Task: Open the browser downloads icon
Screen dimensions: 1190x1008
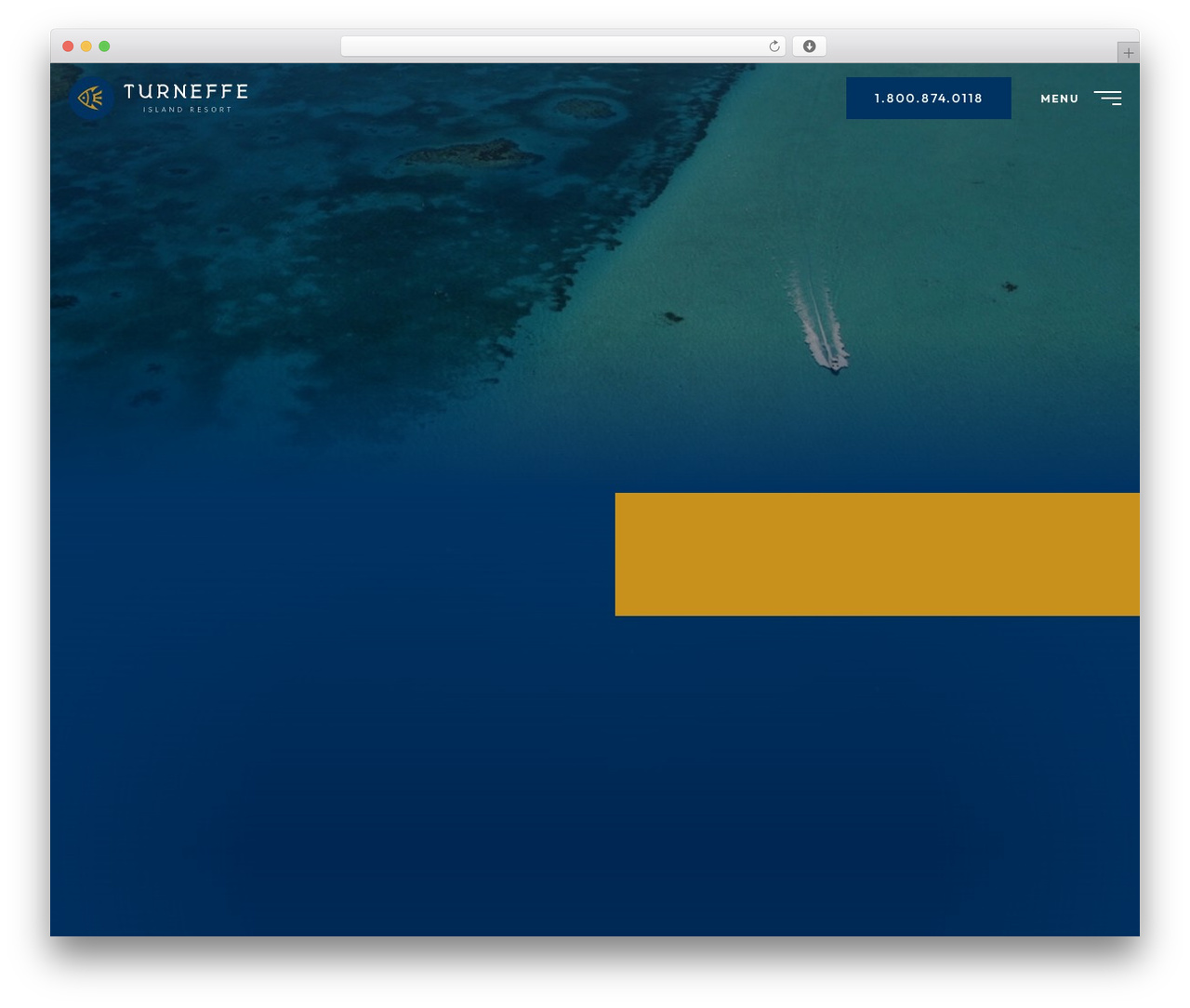Action: (810, 46)
